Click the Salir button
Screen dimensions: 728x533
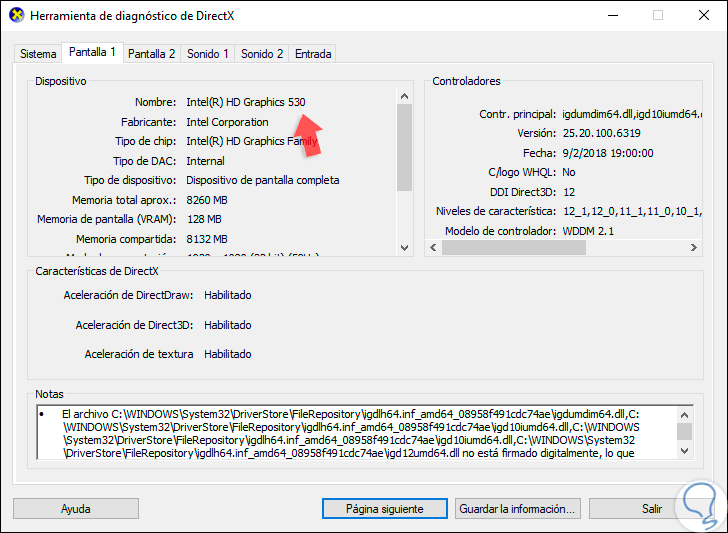coord(651,509)
